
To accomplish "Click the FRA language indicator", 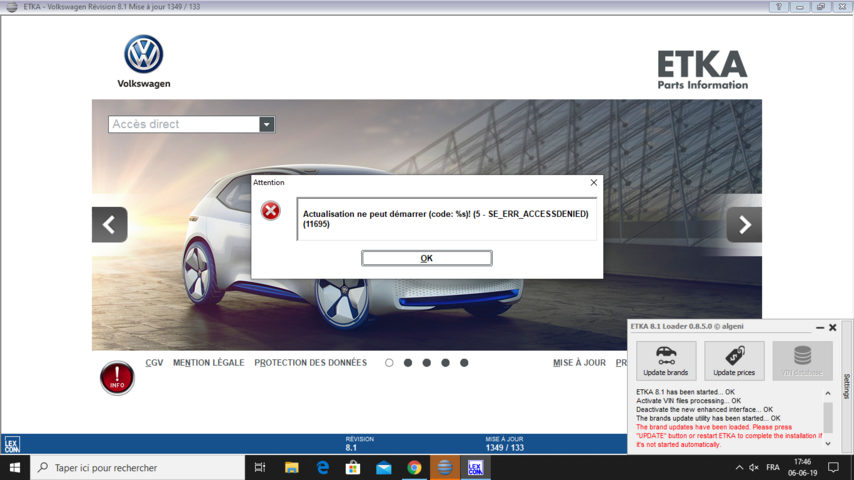I will (x=772, y=467).
